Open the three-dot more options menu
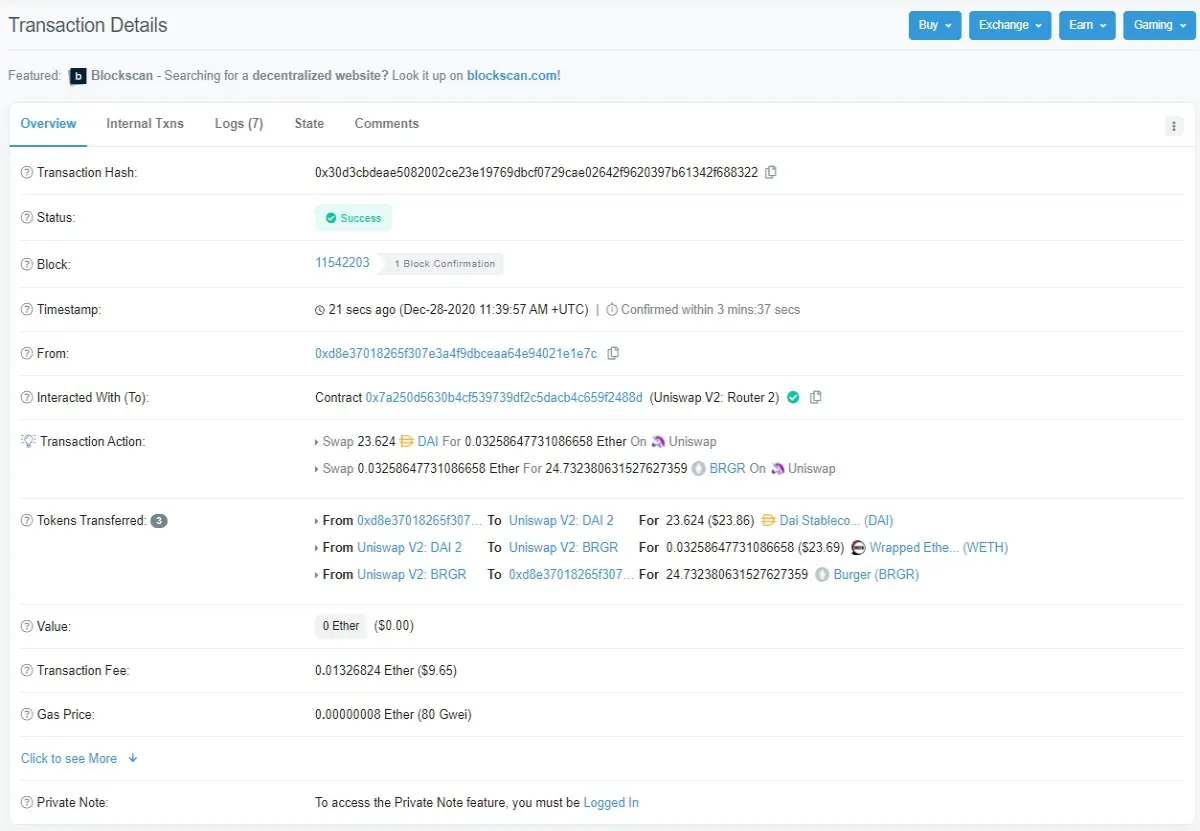 pos(1174,126)
